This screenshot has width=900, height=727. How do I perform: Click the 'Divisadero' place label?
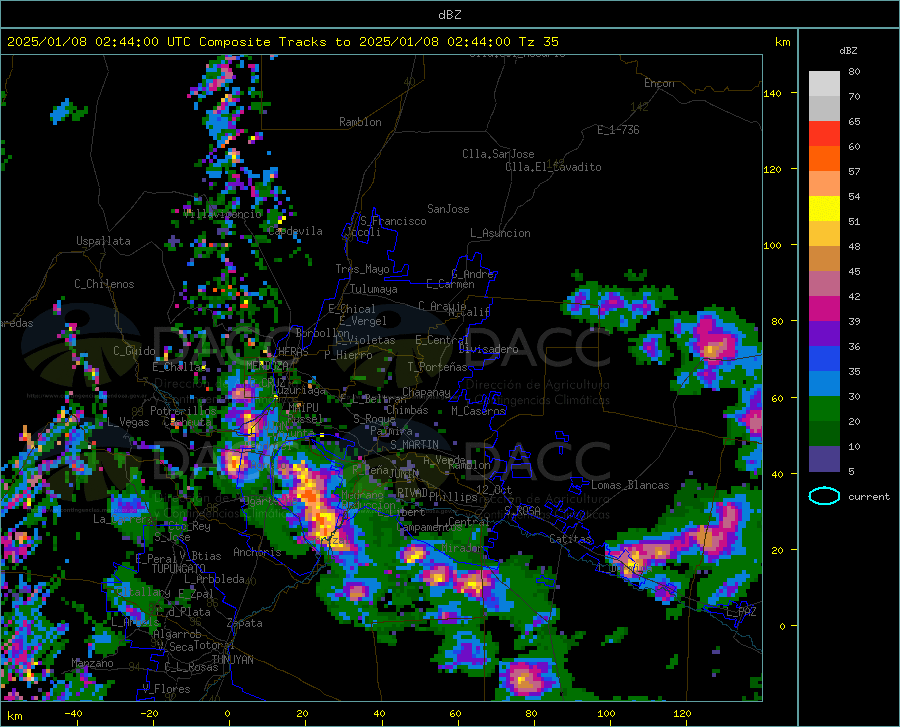(x=488, y=349)
